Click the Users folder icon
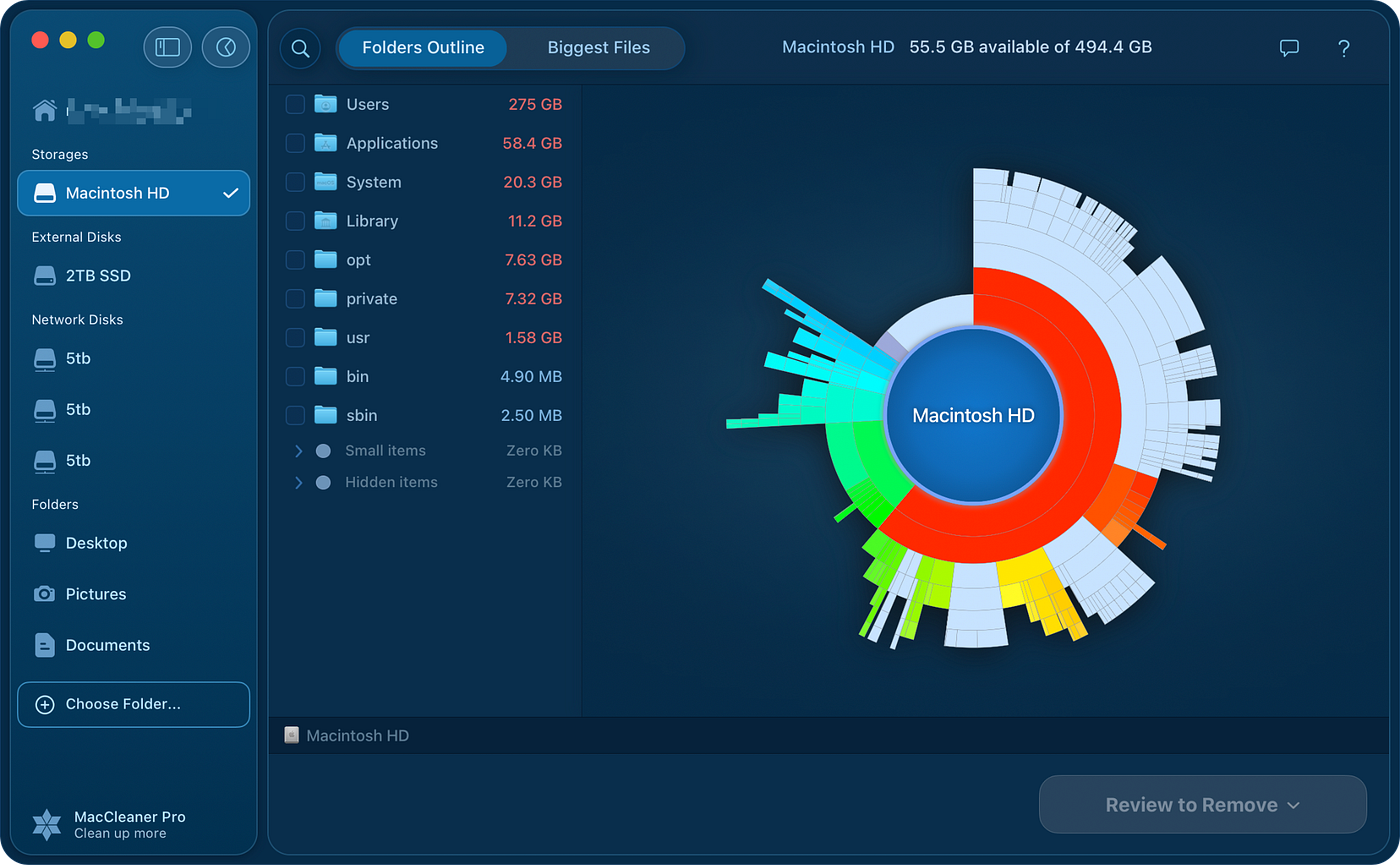Screen dimensions: 1400x865 tap(325, 104)
